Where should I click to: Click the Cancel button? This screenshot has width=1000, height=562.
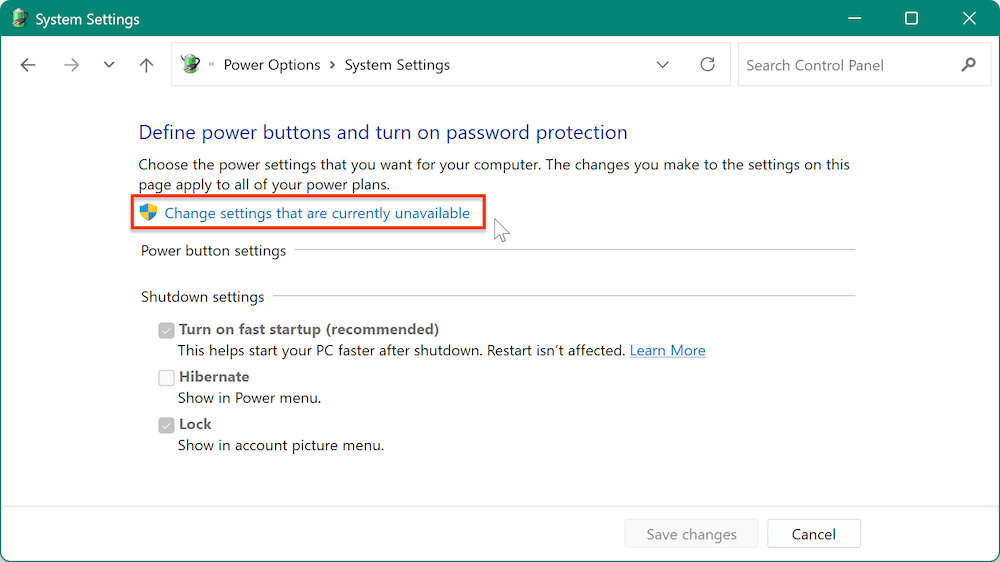(813, 534)
